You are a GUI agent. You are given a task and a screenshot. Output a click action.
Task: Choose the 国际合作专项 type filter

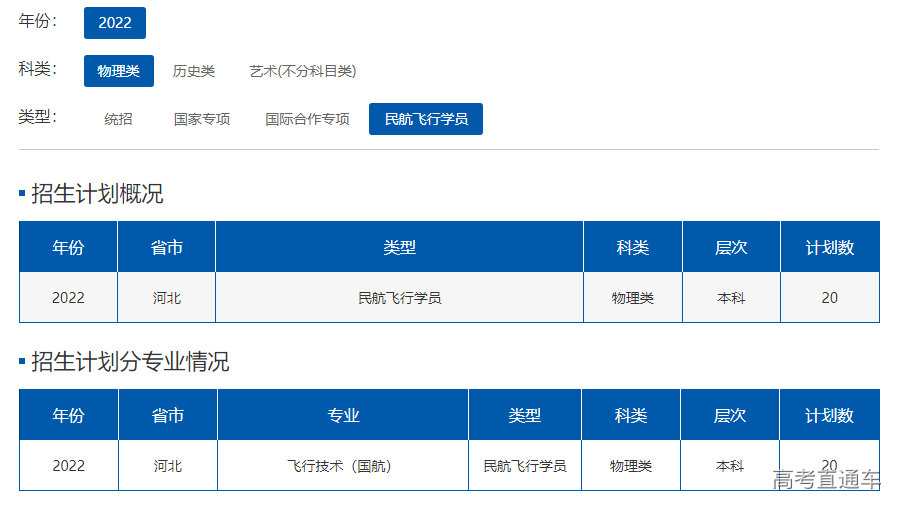(x=307, y=119)
